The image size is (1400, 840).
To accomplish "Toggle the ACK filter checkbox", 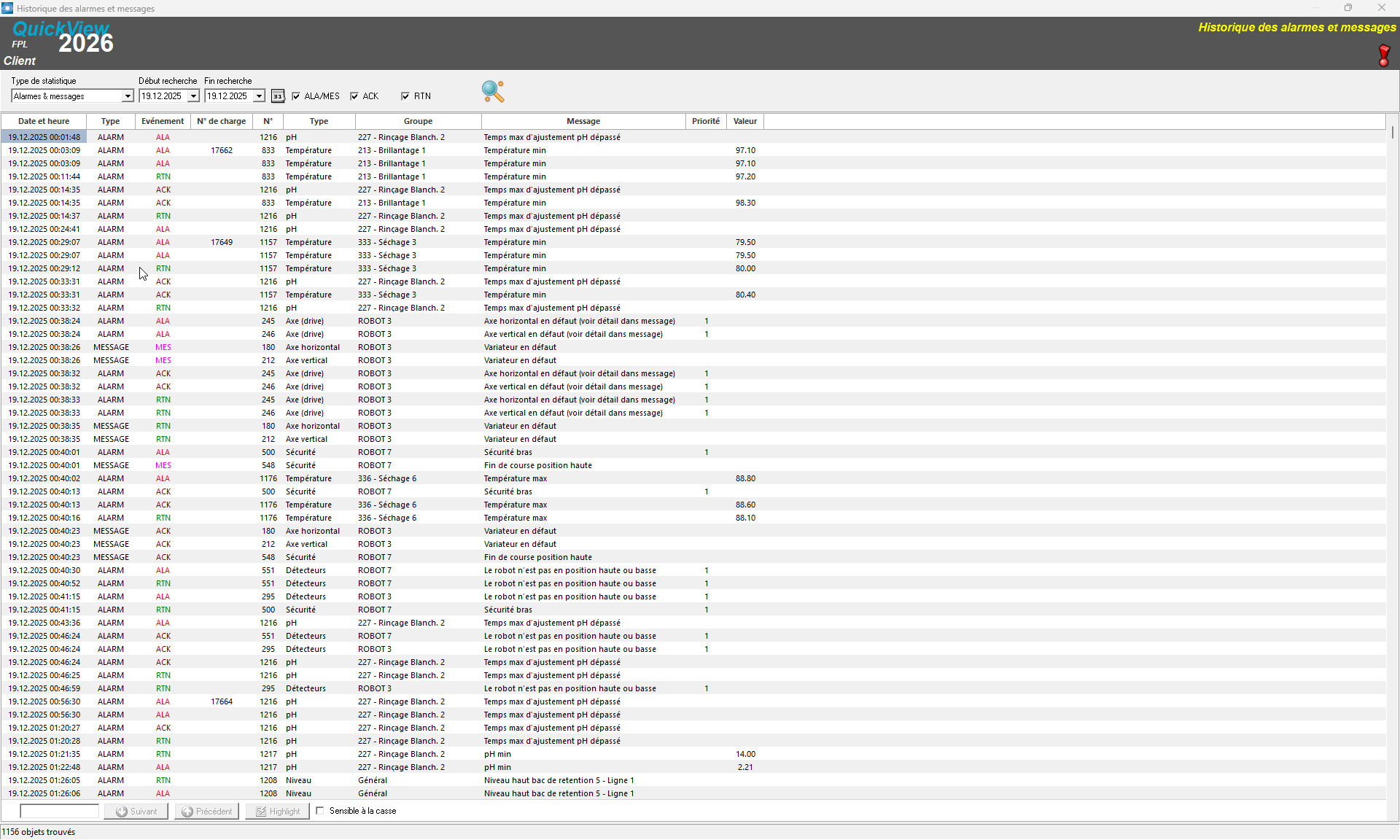I will (354, 96).
